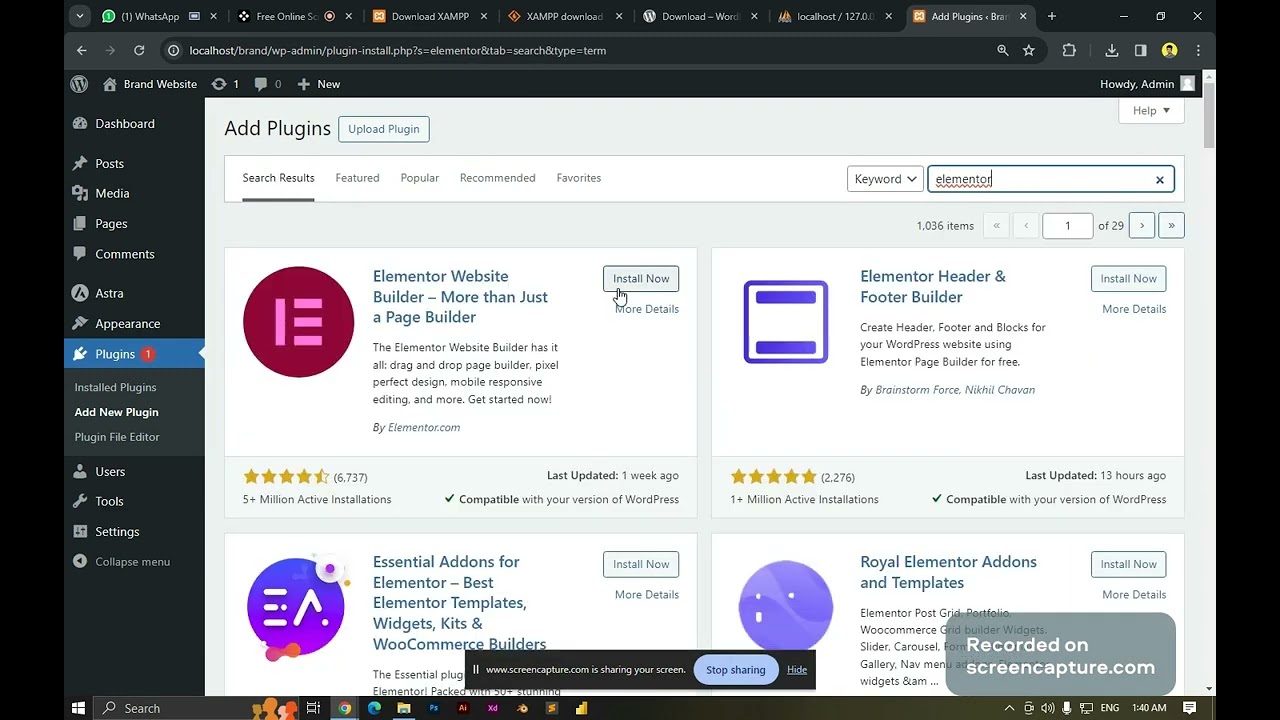Open the Elementor.com author link
This screenshot has width=1280, height=720.
pos(424,427)
